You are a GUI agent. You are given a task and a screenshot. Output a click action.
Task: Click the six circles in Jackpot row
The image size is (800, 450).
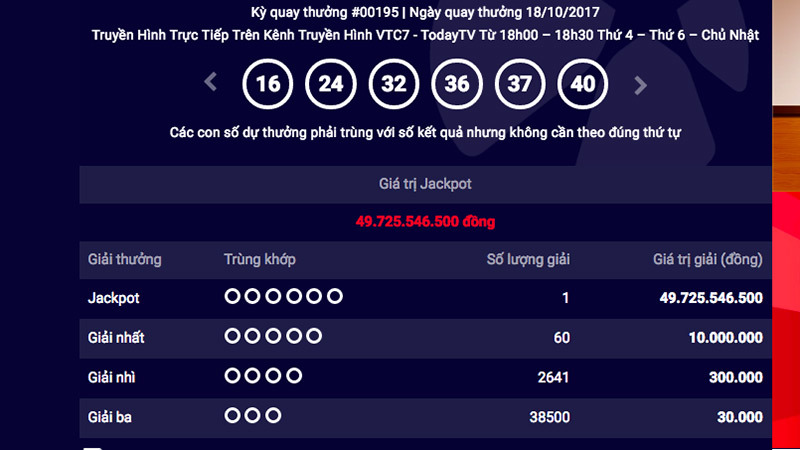pyautogui.click(x=284, y=297)
